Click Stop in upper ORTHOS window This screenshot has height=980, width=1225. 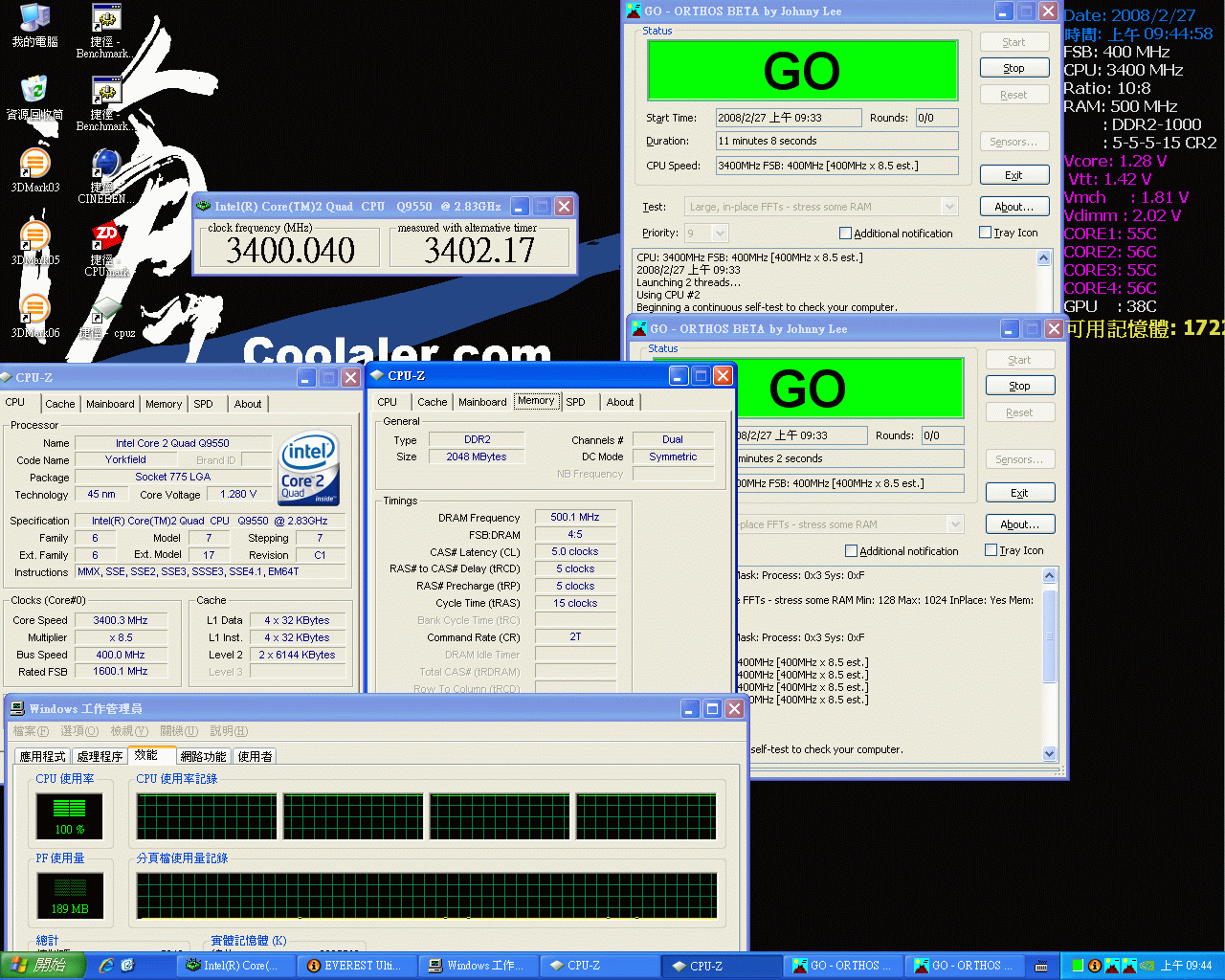(x=1014, y=68)
